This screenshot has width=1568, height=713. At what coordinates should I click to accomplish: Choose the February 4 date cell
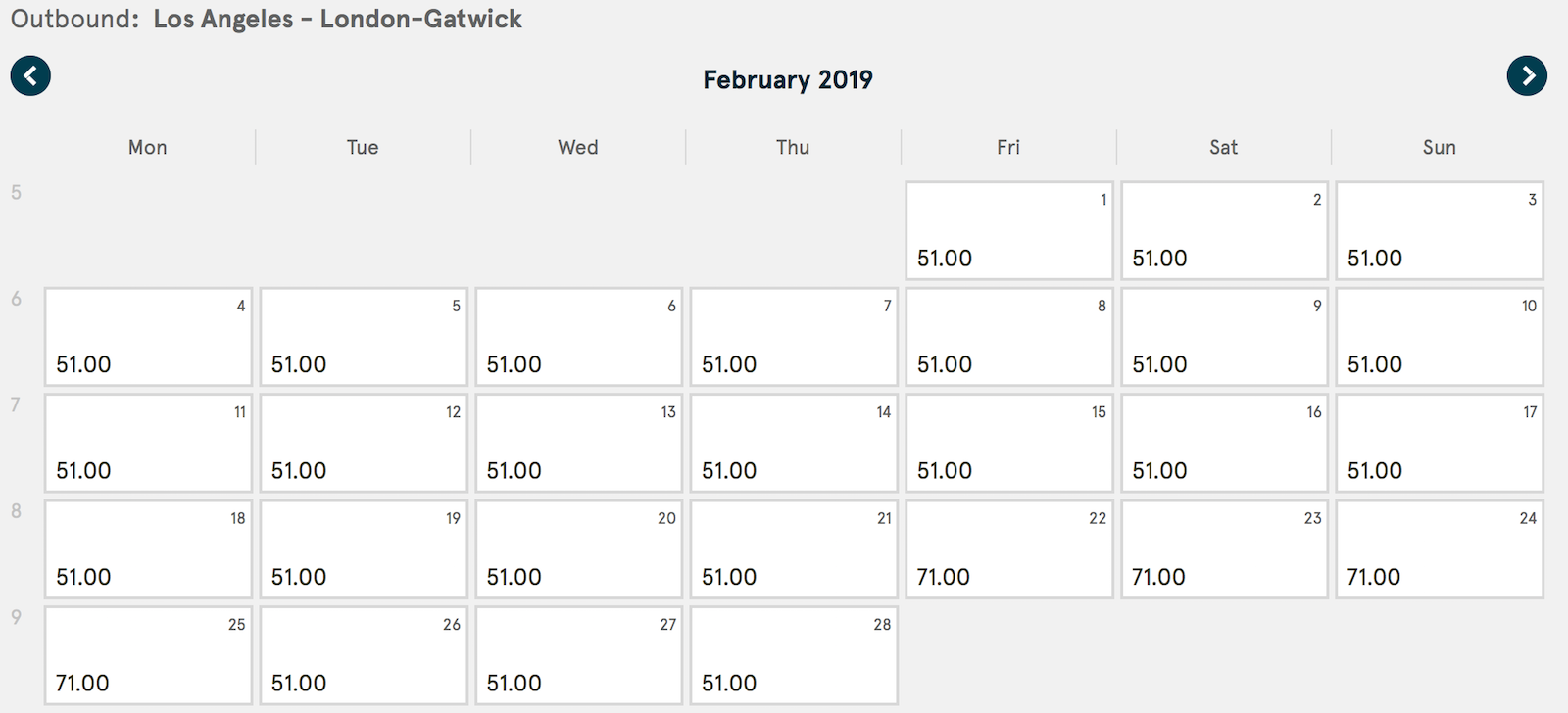pos(149,337)
